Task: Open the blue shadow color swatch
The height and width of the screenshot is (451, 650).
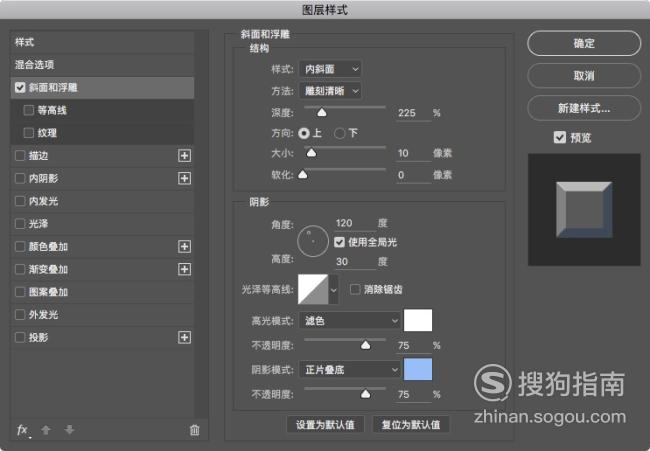Action: pos(418,369)
